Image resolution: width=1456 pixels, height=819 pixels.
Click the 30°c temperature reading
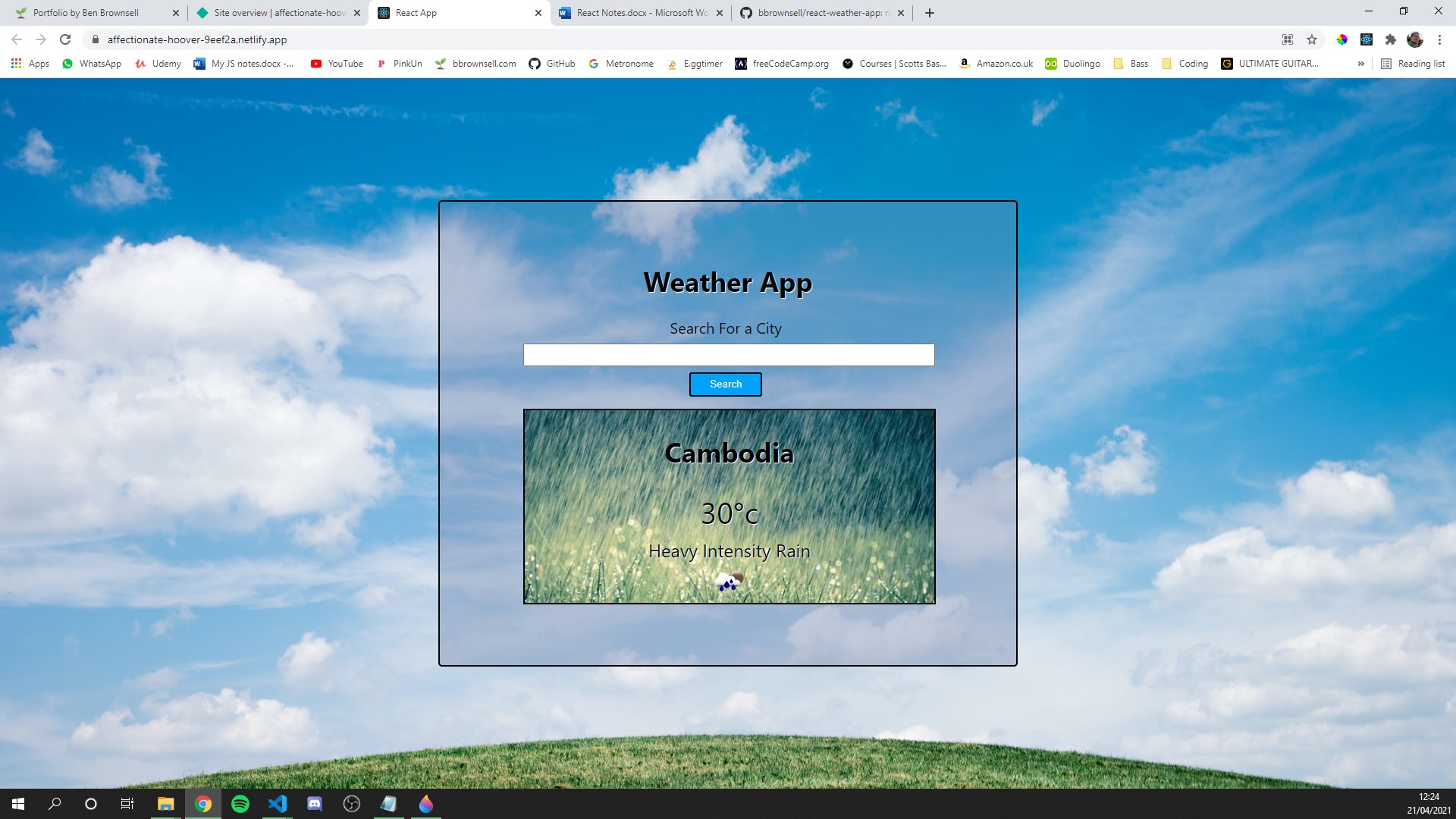pyautogui.click(x=729, y=513)
